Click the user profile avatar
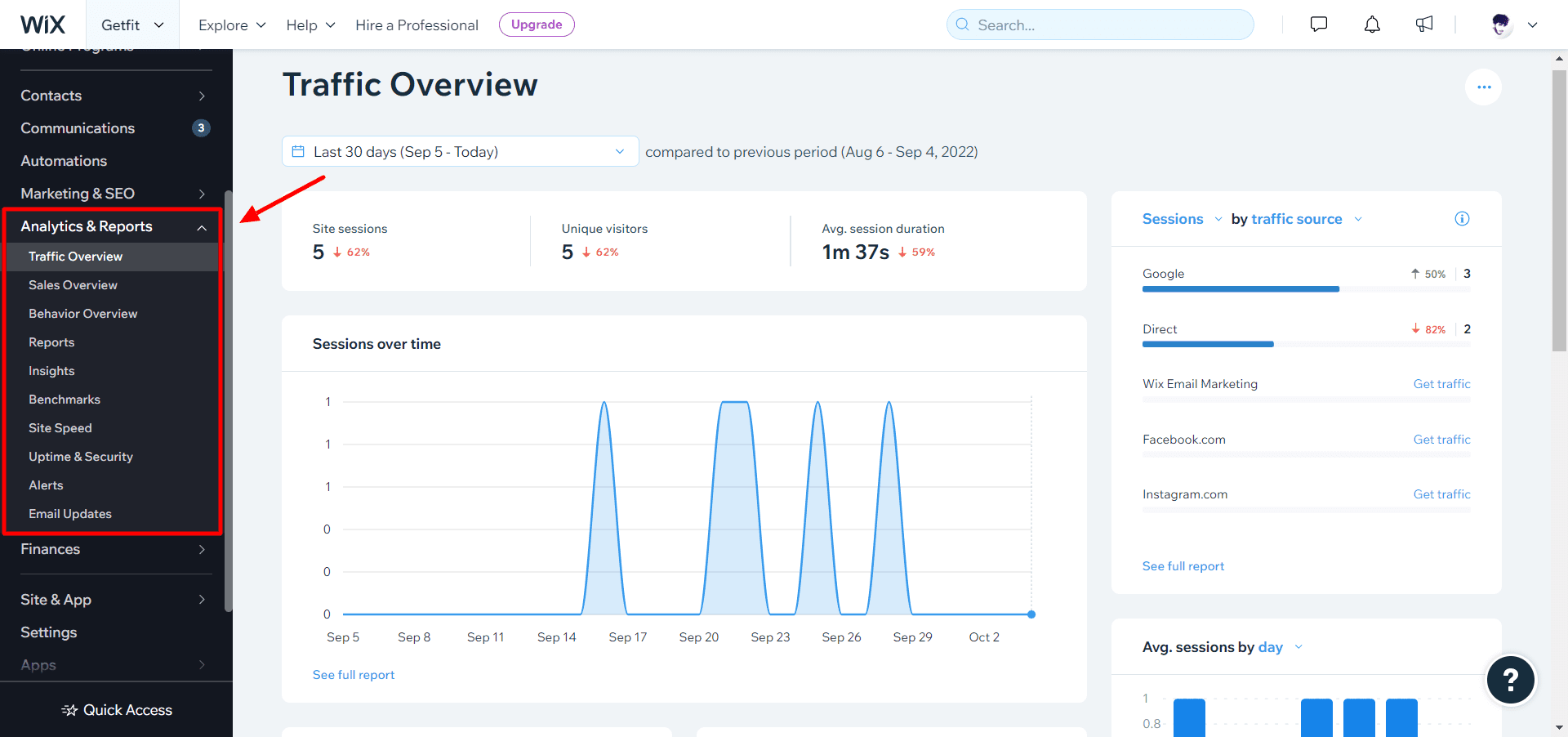The height and width of the screenshot is (737, 1568). point(1501,25)
